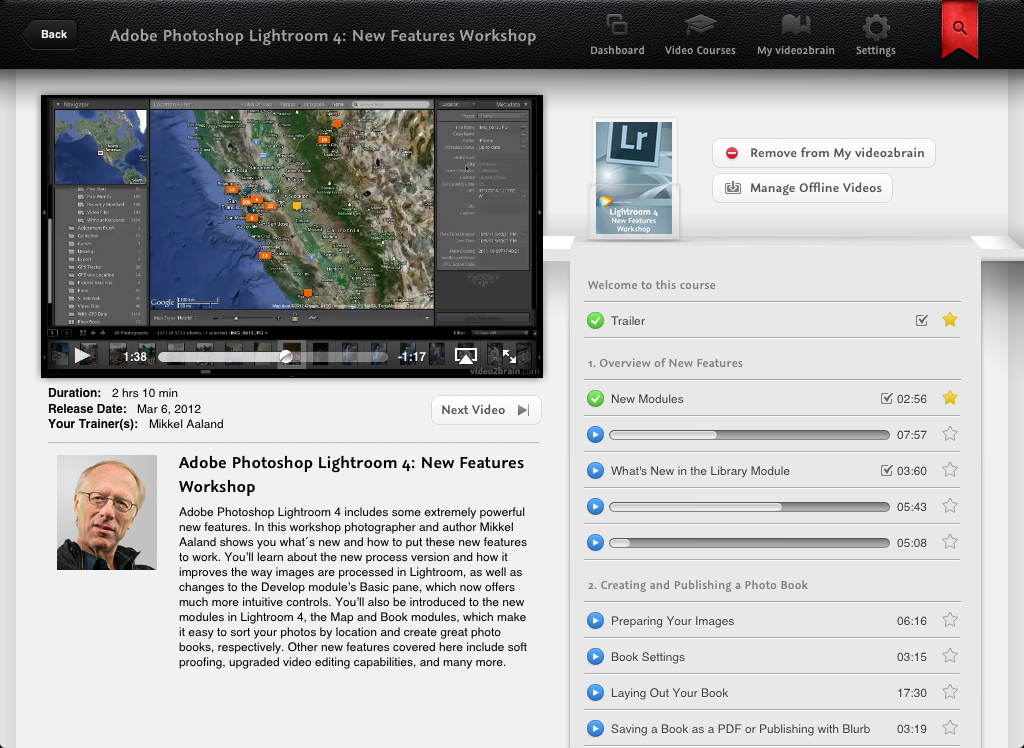Star What's New in the Library Module
This screenshot has height=748, width=1024.
(950, 470)
